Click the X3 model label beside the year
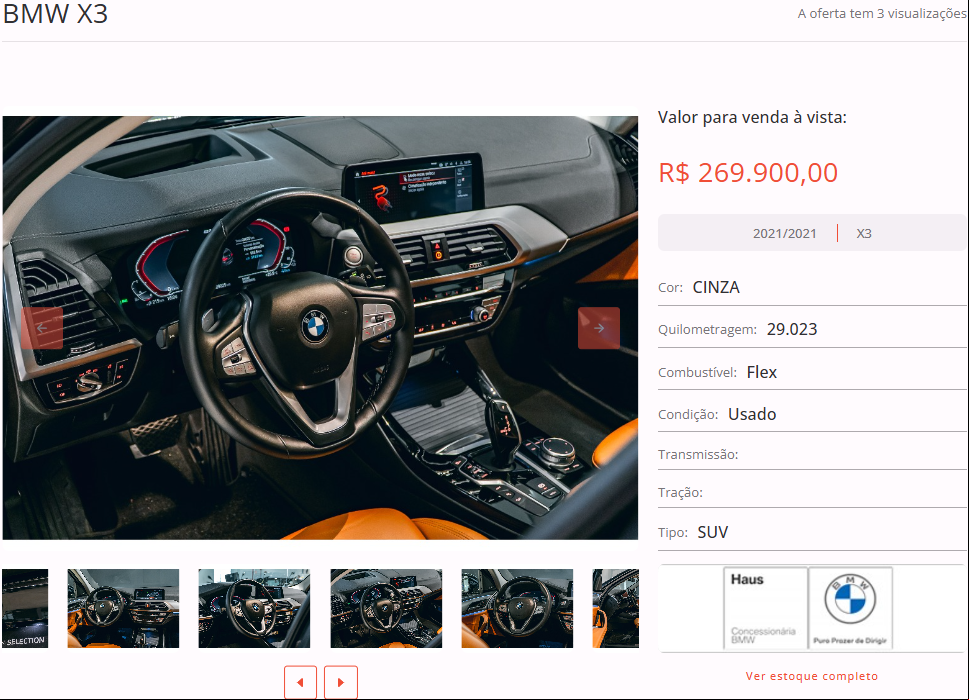The width and height of the screenshot is (969, 700). (864, 234)
